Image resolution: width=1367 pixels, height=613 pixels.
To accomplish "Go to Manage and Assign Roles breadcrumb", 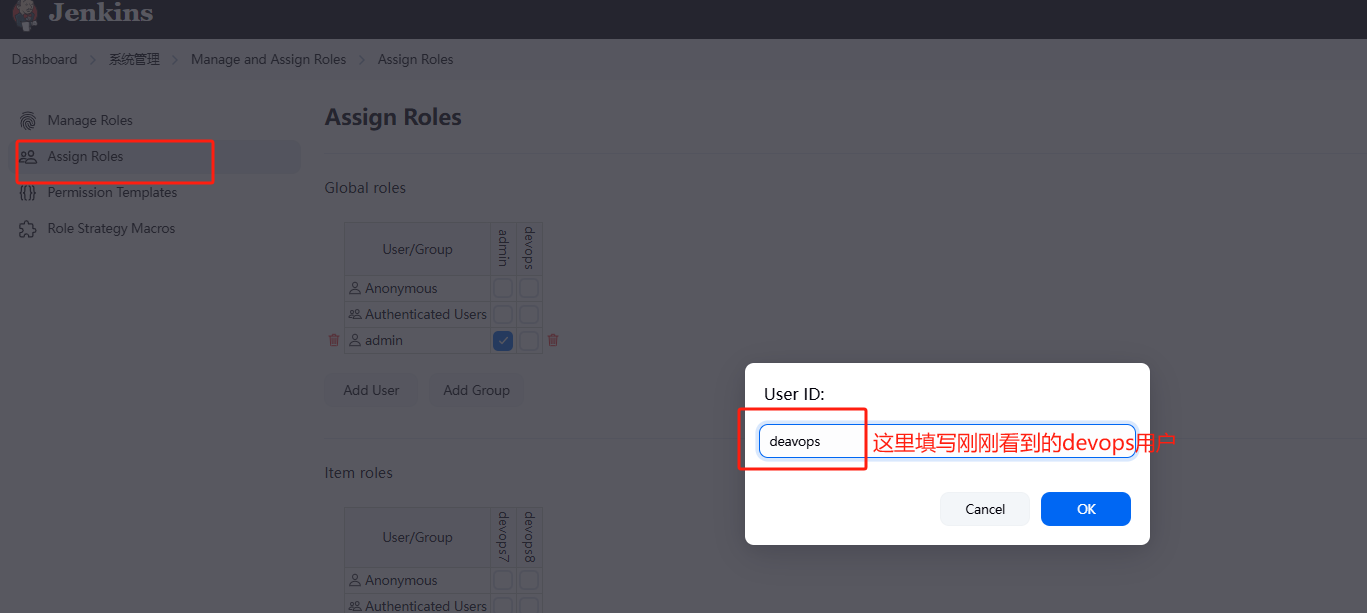I will [x=268, y=59].
